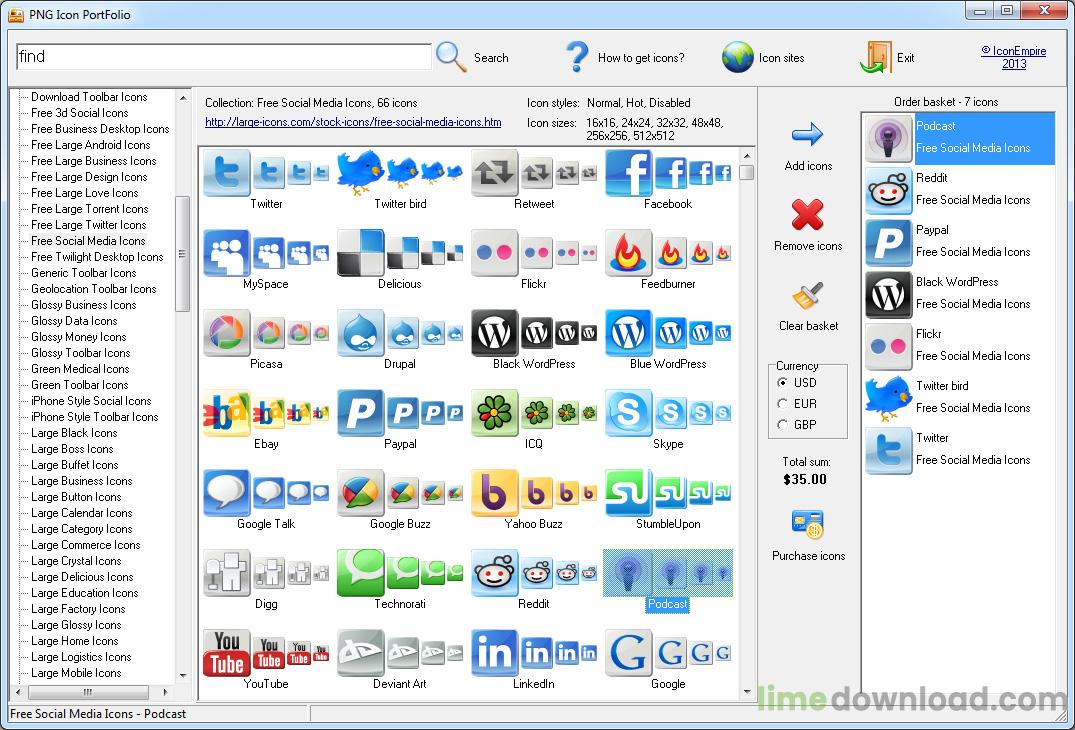Open Icon sites globe icon

(x=738, y=57)
